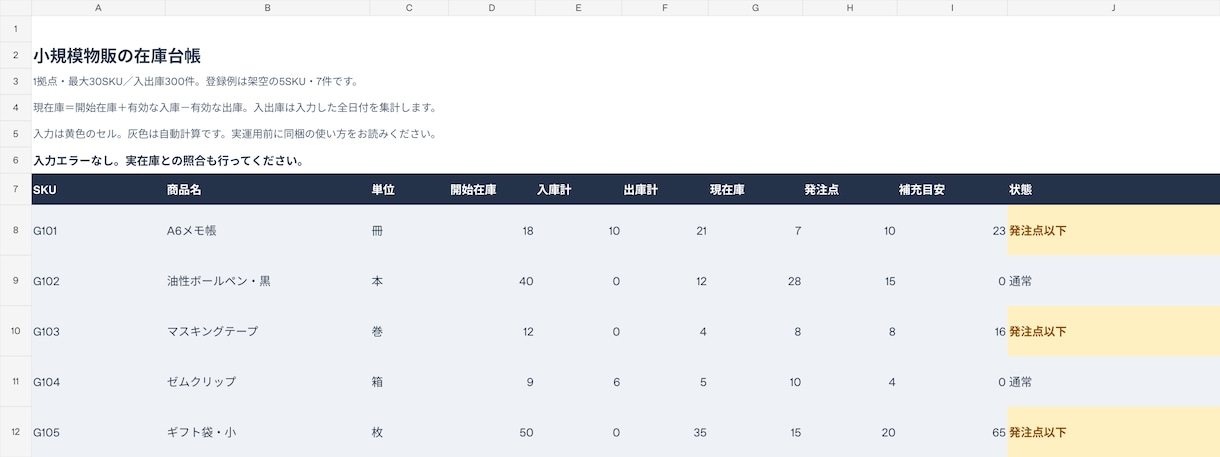This screenshot has width=1220, height=457.
Task: Select column G header
Action: [756, 8]
